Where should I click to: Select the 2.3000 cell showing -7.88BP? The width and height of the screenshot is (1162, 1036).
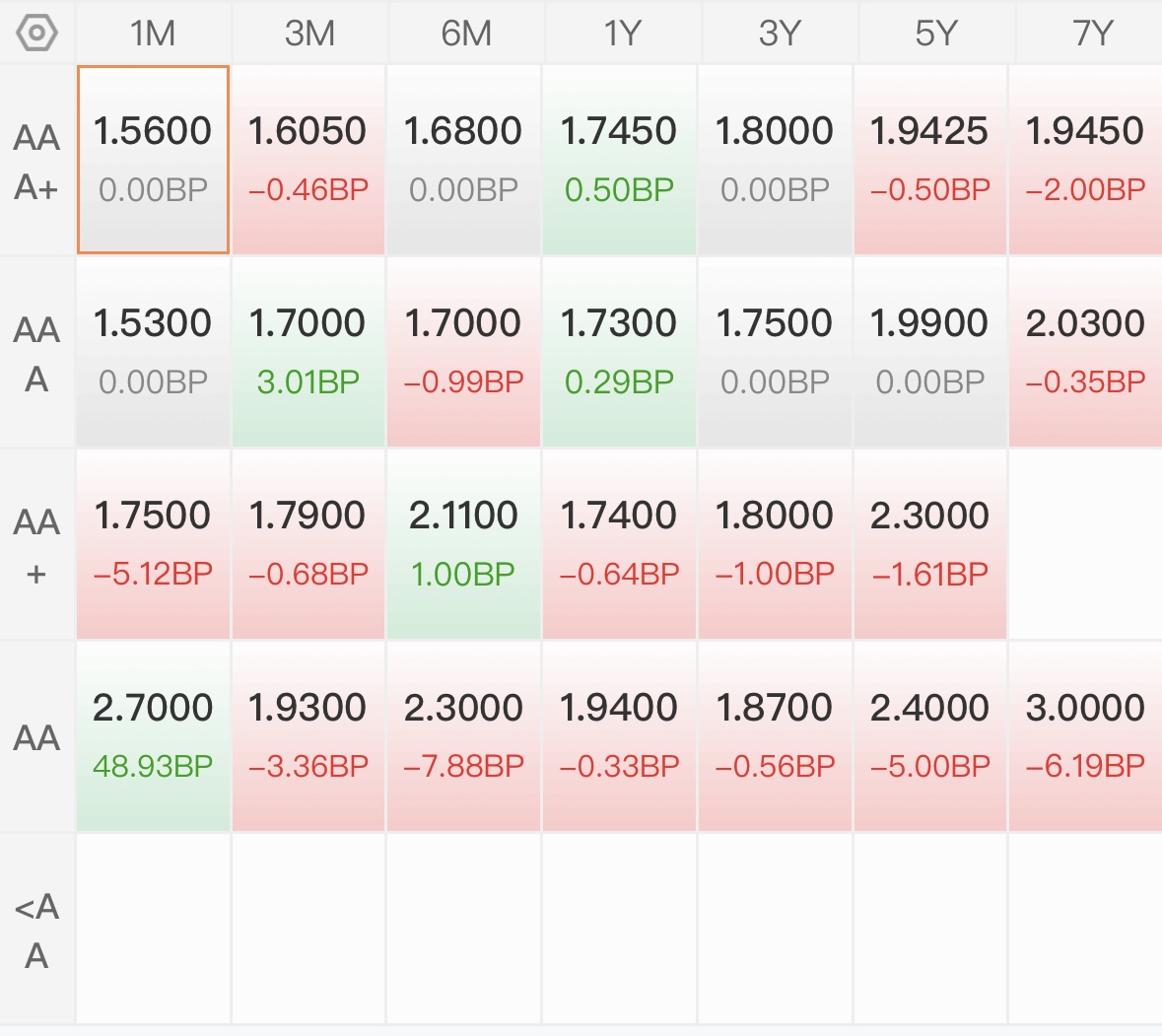pyautogui.click(x=464, y=736)
